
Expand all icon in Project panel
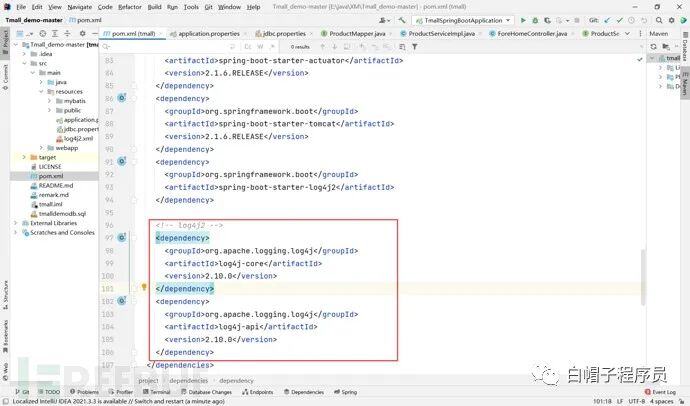(55, 33)
